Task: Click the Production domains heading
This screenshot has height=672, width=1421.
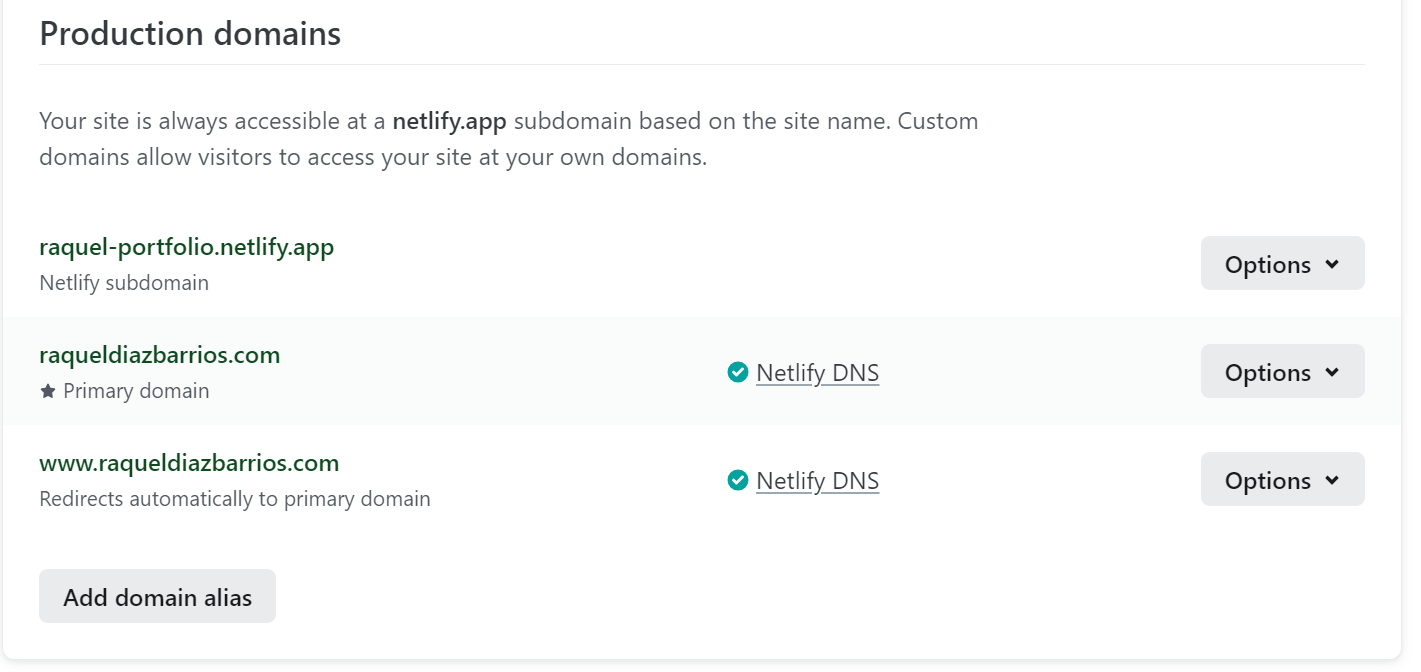Action: pos(190,34)
